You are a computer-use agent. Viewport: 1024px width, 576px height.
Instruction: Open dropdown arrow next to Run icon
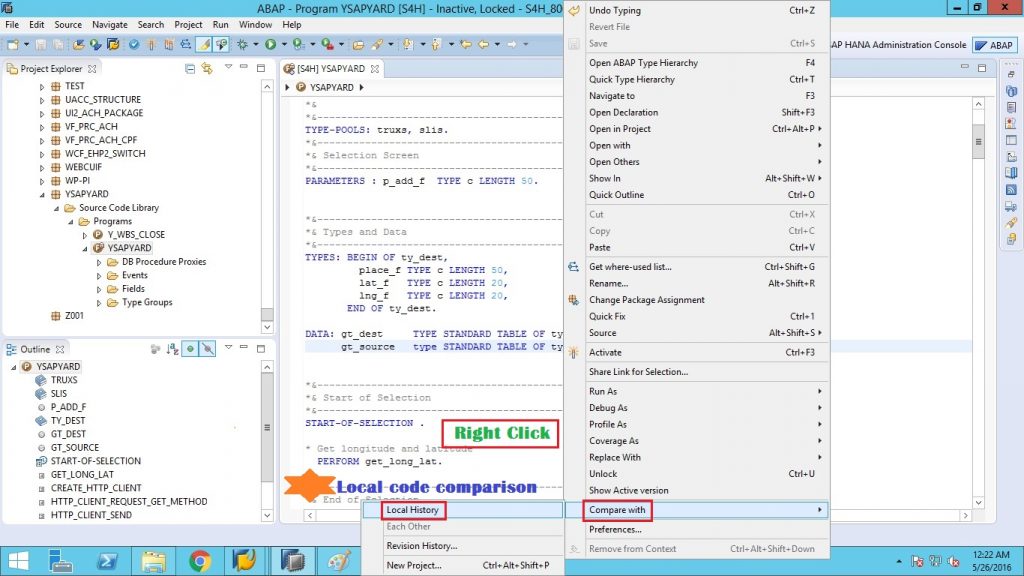pyautogui.click(x=284, y=44)
